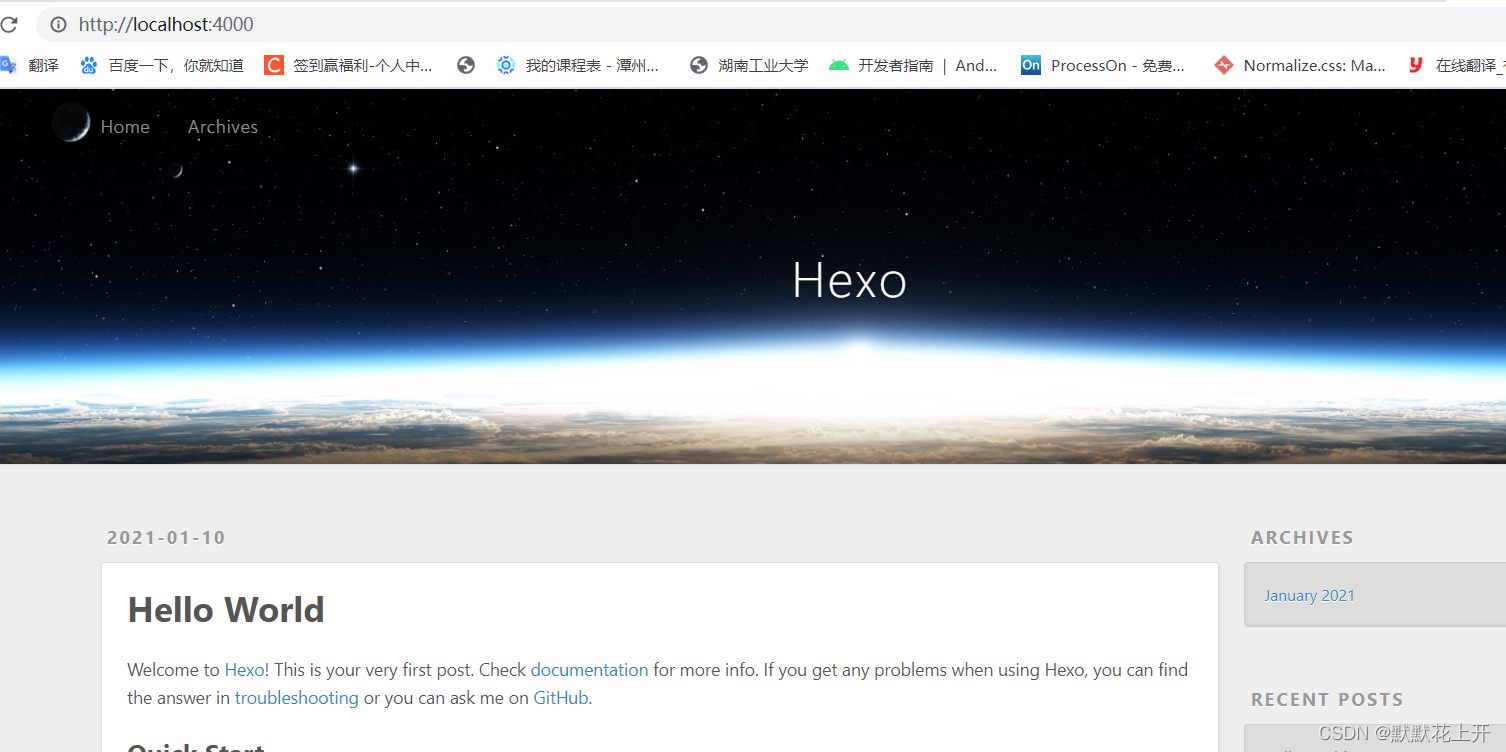Viewport: 1506px width, 752px height.
Task: Click the 开发者指南 | And... bookmark label
Action: (x=928, y=65)
